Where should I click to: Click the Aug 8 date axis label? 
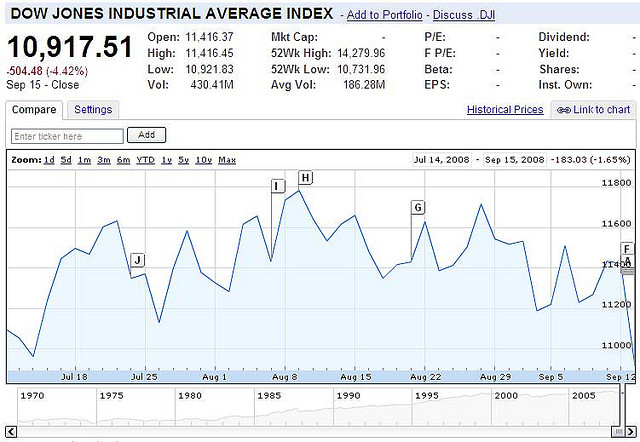pyautogui.click(x=284, y=377)
